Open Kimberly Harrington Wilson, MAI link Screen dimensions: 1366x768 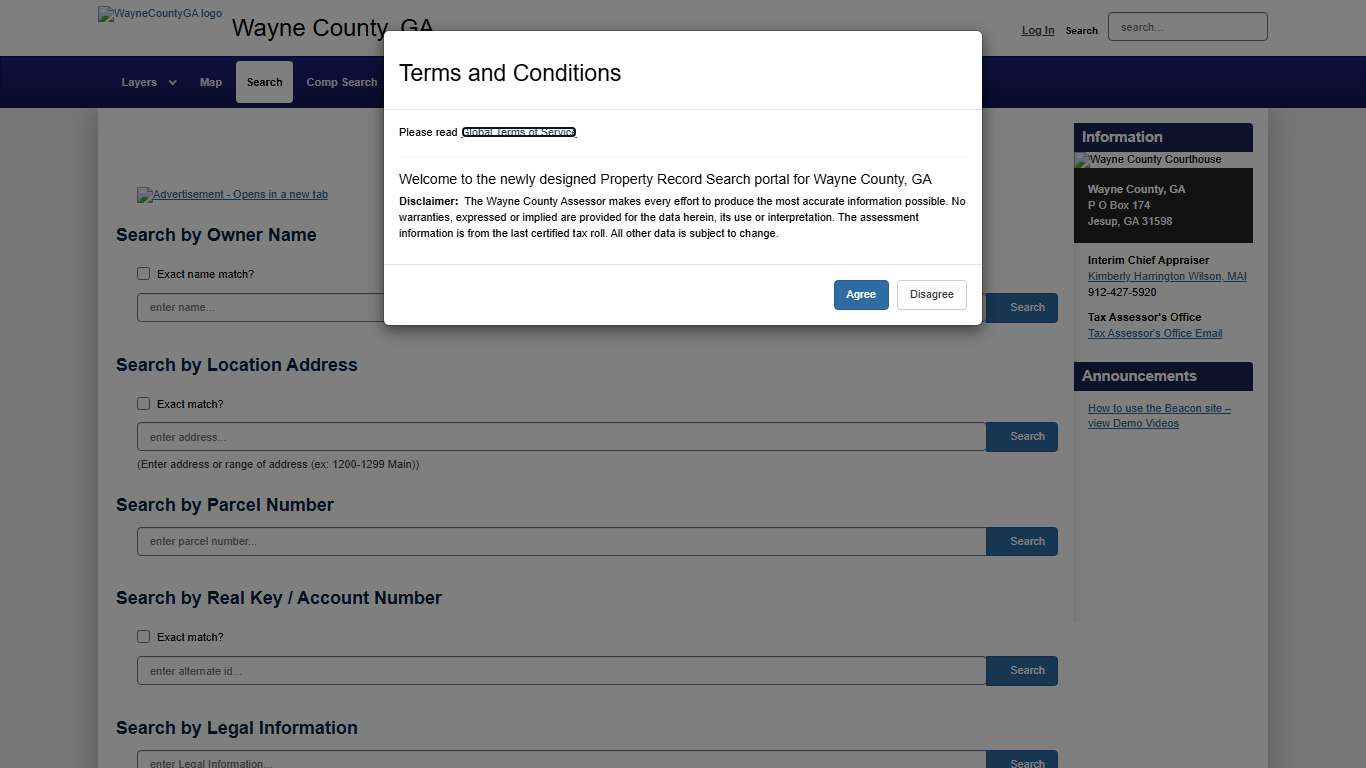click(x=1167, y=276)
